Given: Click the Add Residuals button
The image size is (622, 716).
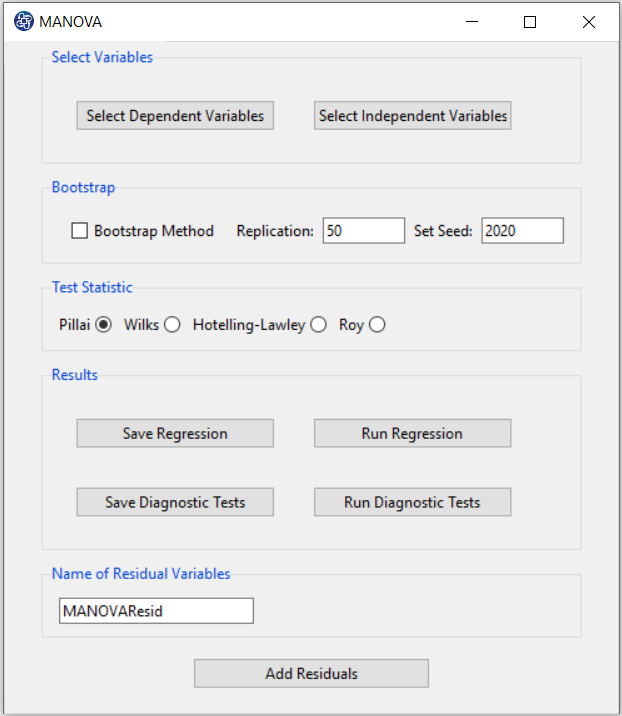Looking at the screenshot, I should (311, 674).
